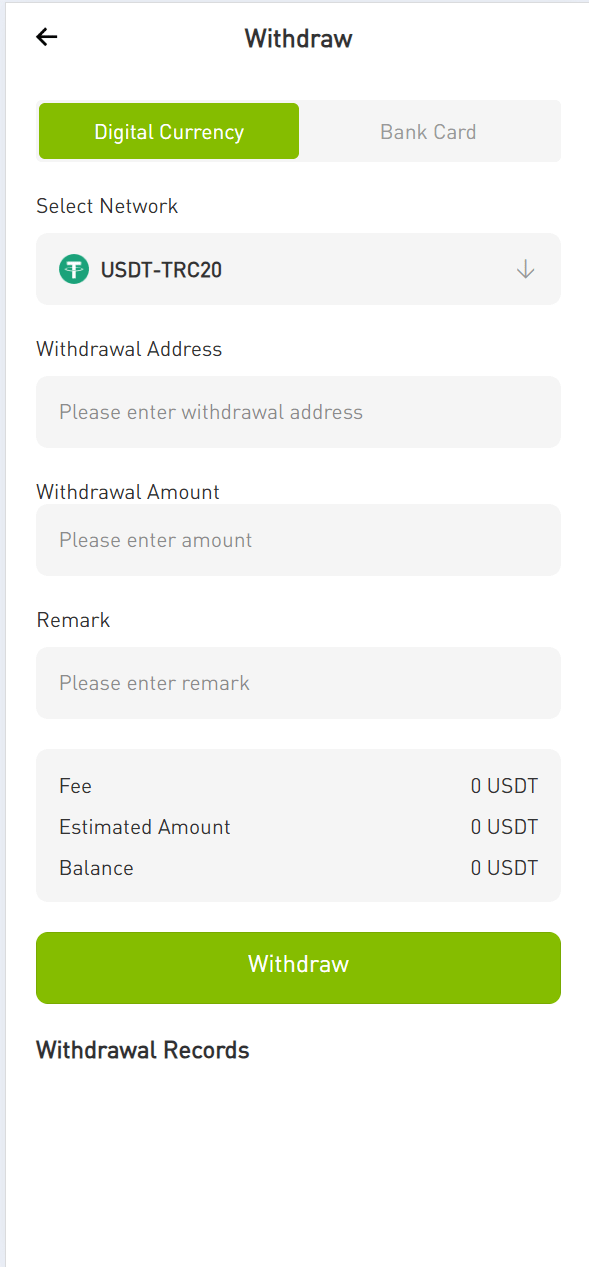
Task: Focus the withdrawal address field
Action: pos(298,412)
